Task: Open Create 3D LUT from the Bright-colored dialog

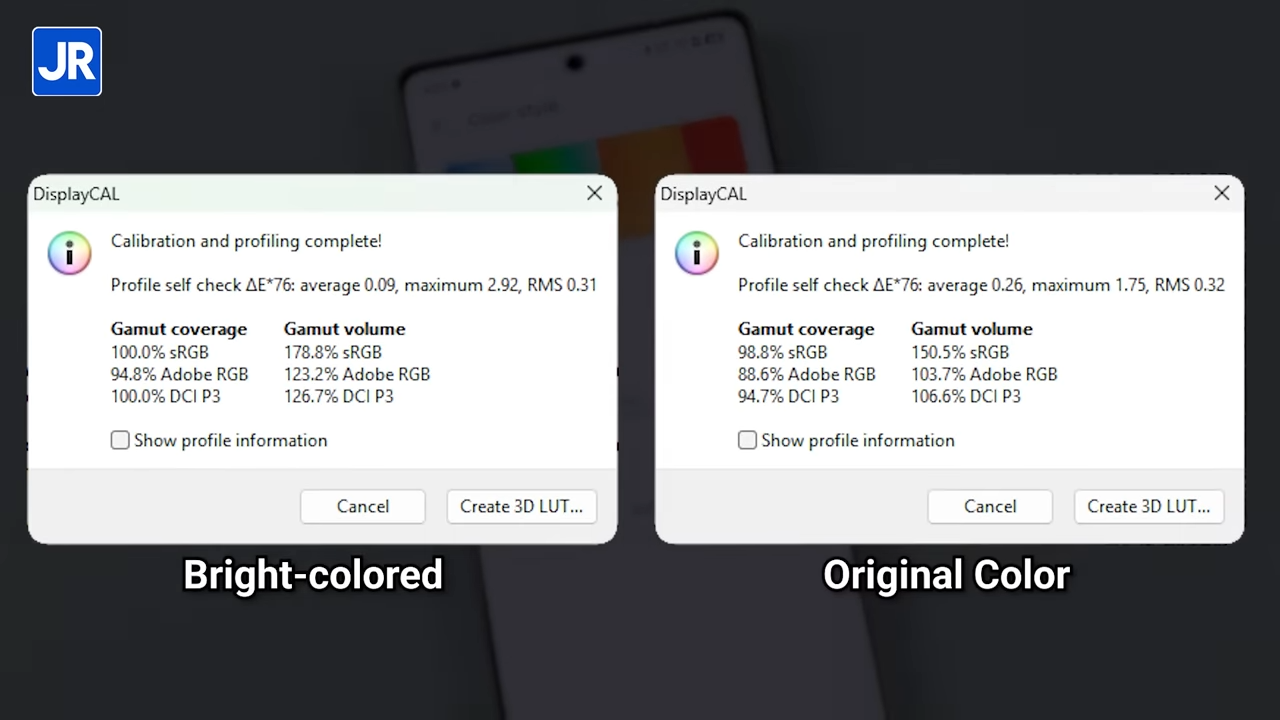Action: [x=521, y=506]
